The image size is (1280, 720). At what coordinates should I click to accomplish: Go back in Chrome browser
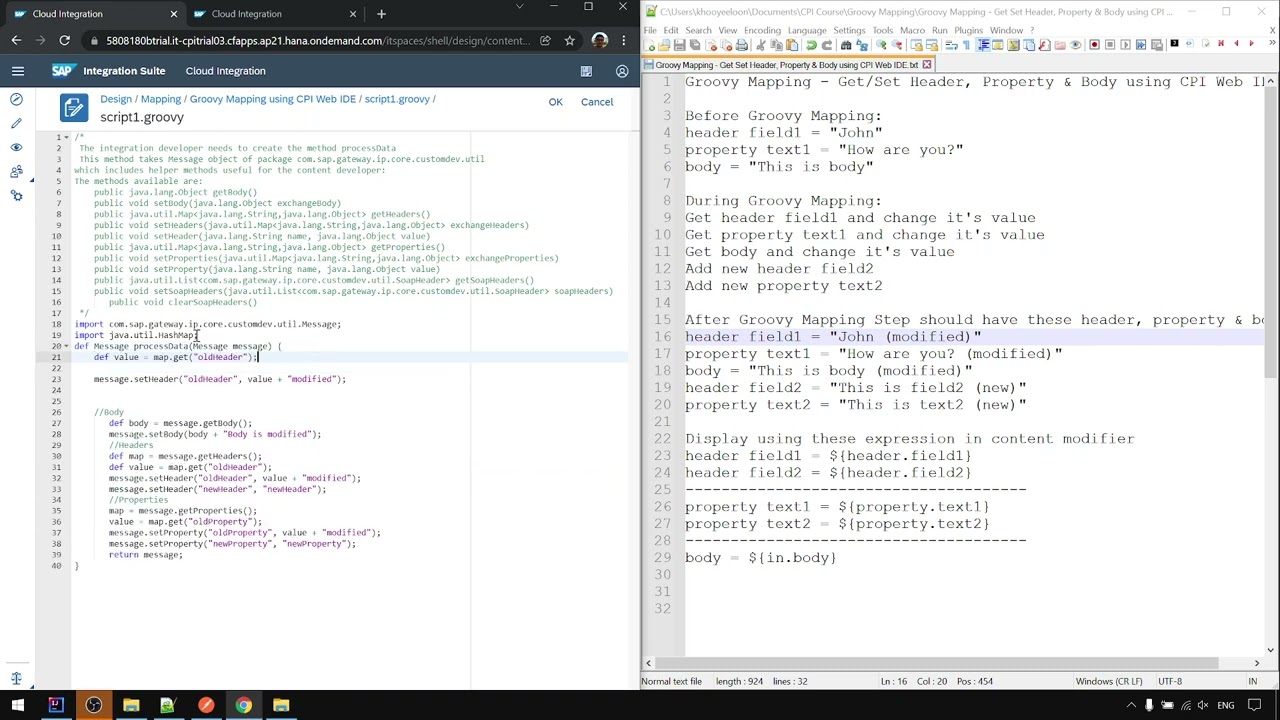[x=16, y=41]
